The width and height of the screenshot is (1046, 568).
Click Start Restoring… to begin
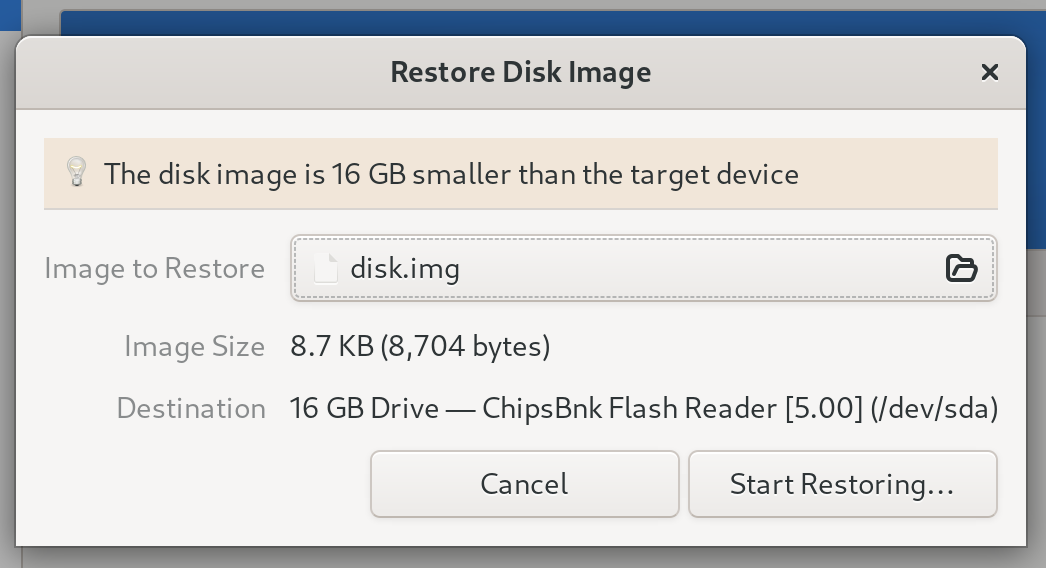[842, 484]
